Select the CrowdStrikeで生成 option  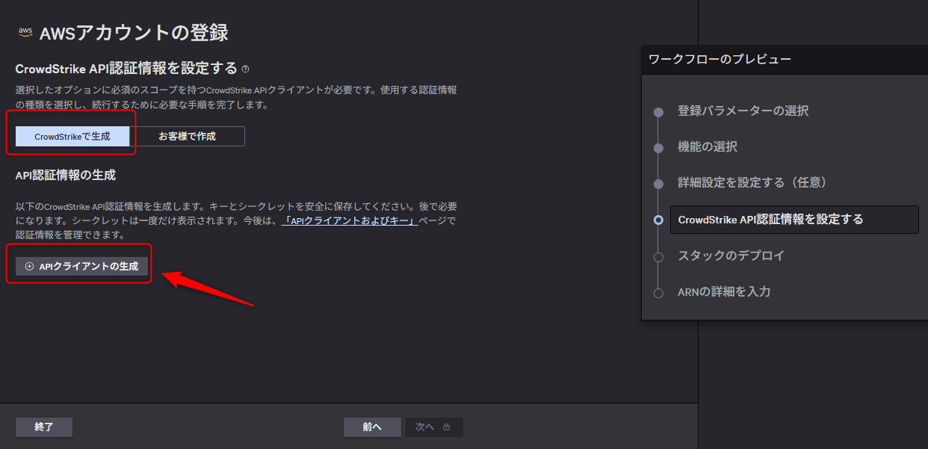coord(73,136)
